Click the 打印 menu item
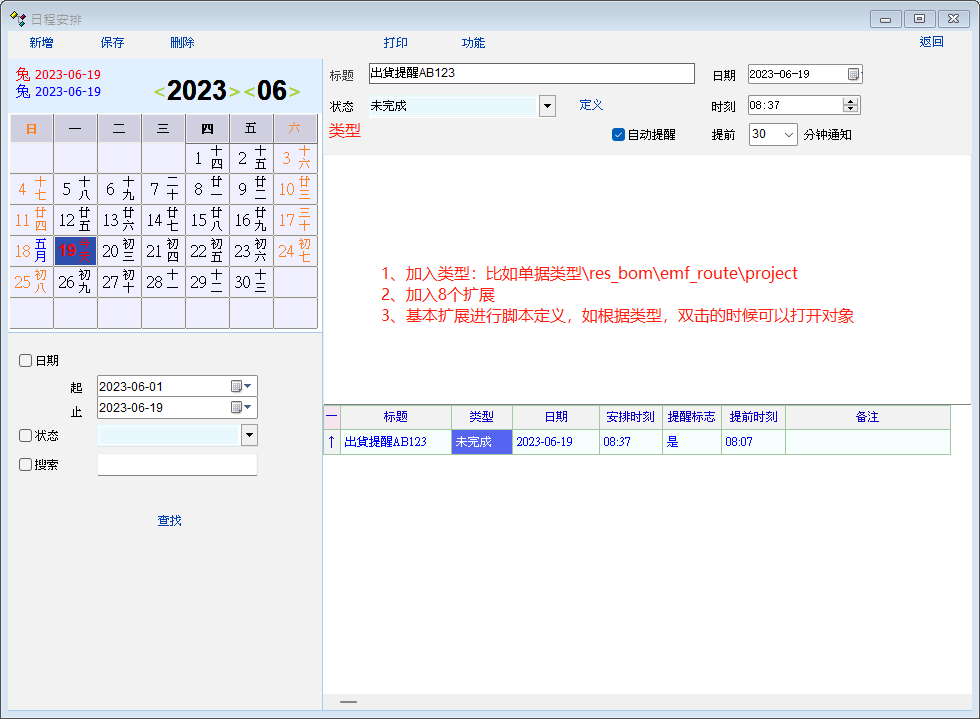The height and width of the screenshot is (719, 980). (396, 43)
